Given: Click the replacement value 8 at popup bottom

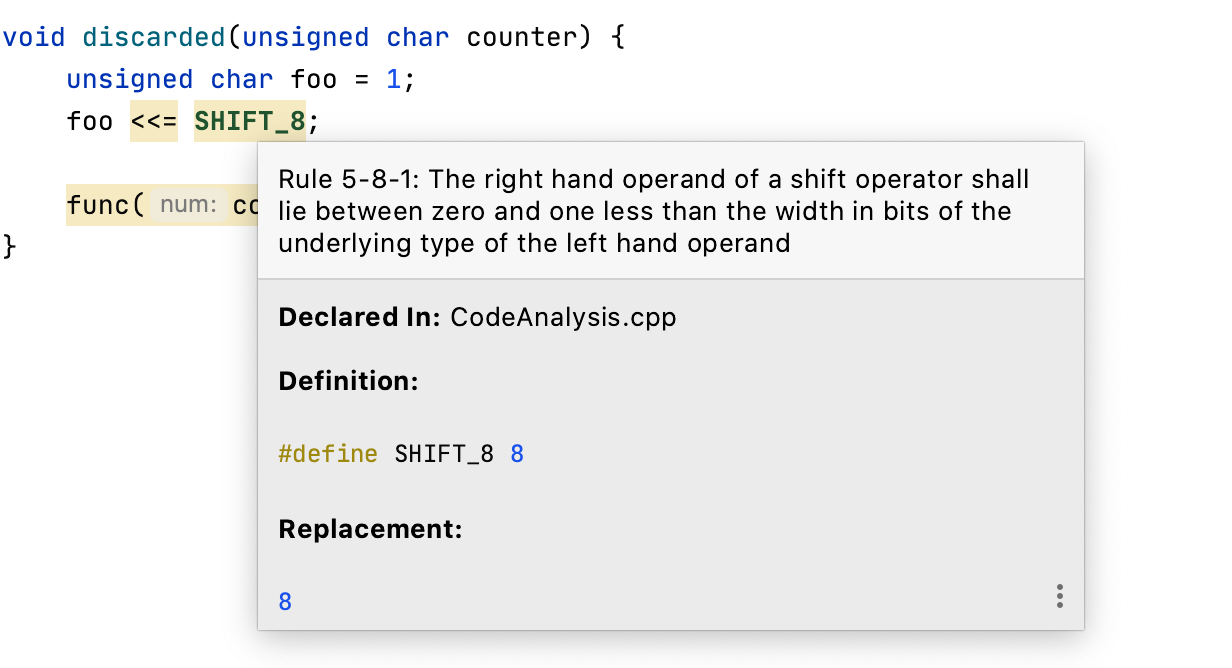Looking at the screenshot, I should point(285,602).
